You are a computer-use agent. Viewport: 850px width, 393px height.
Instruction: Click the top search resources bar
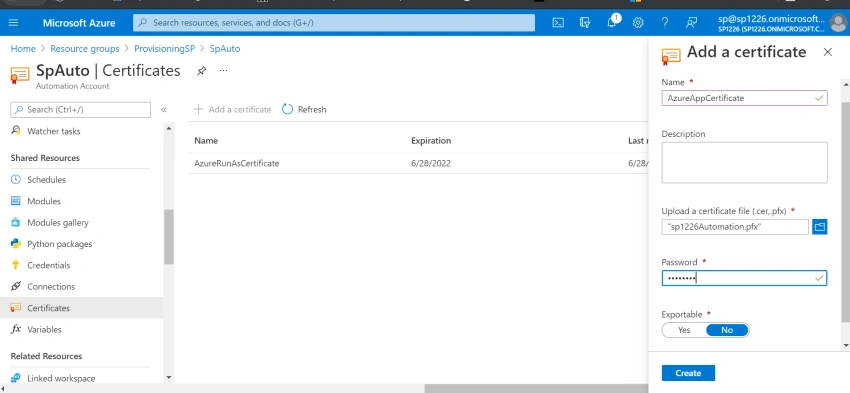[x=334, y=23]
